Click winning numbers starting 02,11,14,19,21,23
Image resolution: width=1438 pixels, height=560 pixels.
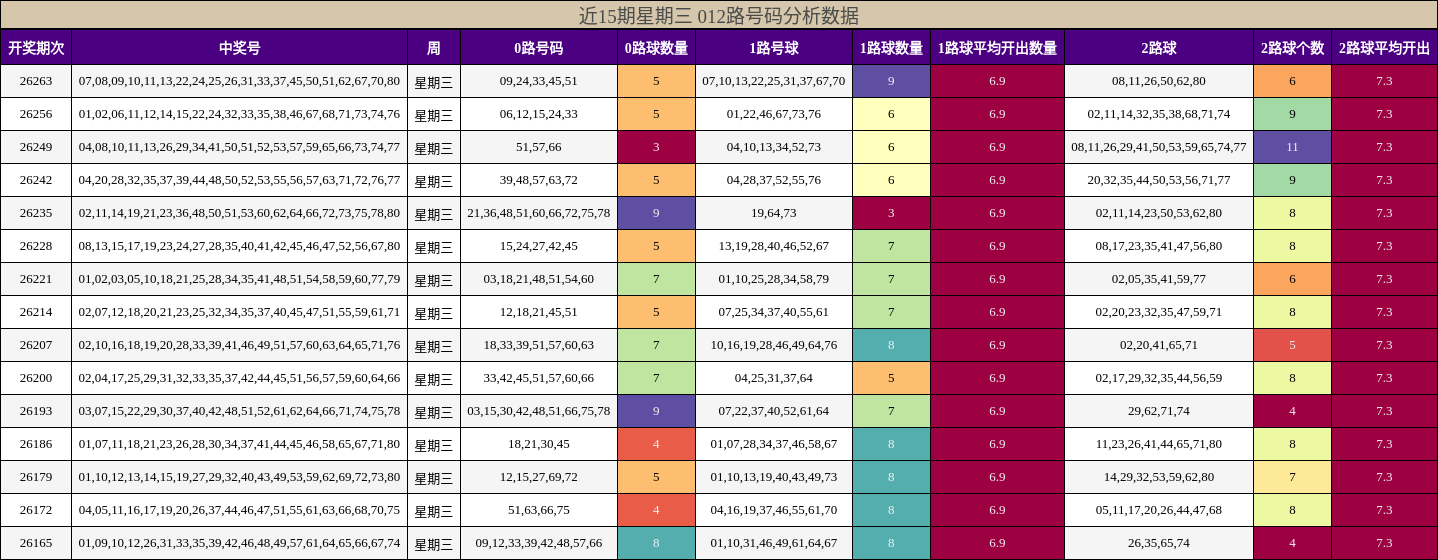pyautogui.click(x=239, y=213)
